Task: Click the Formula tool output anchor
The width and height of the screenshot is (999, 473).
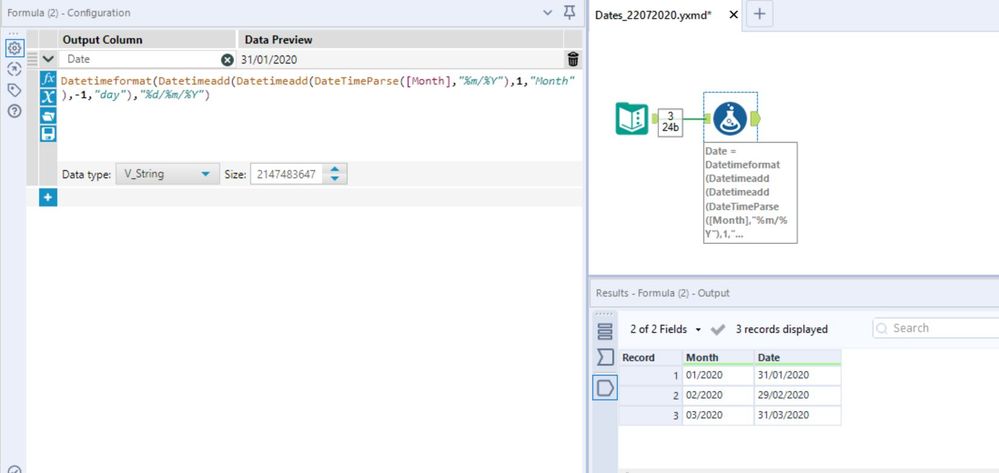Action: pos(756,118)
